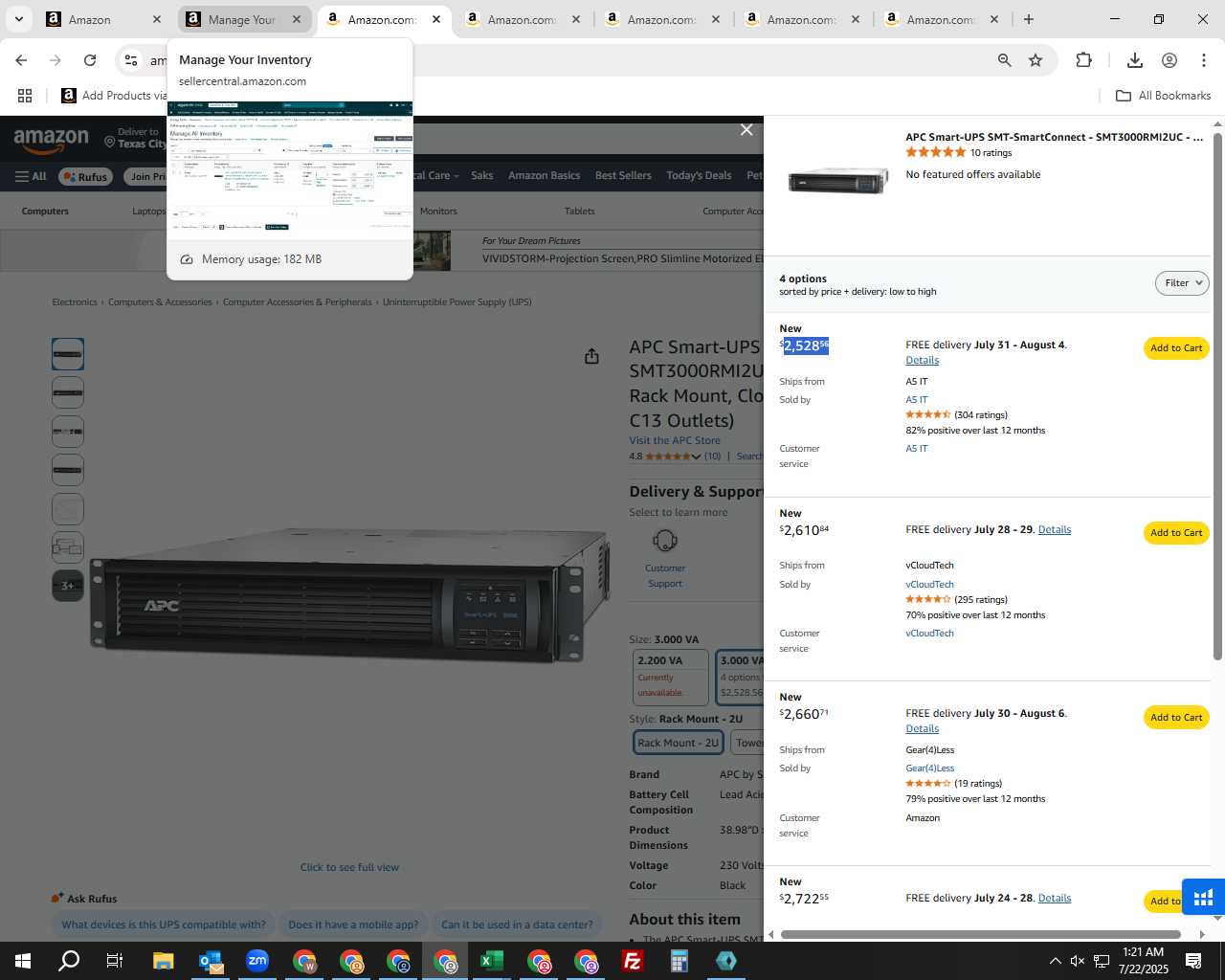The height and width of the screenshot is (980, 1225).
Task: Open Excel from taskbar
Action: click(x=492, y=961)
